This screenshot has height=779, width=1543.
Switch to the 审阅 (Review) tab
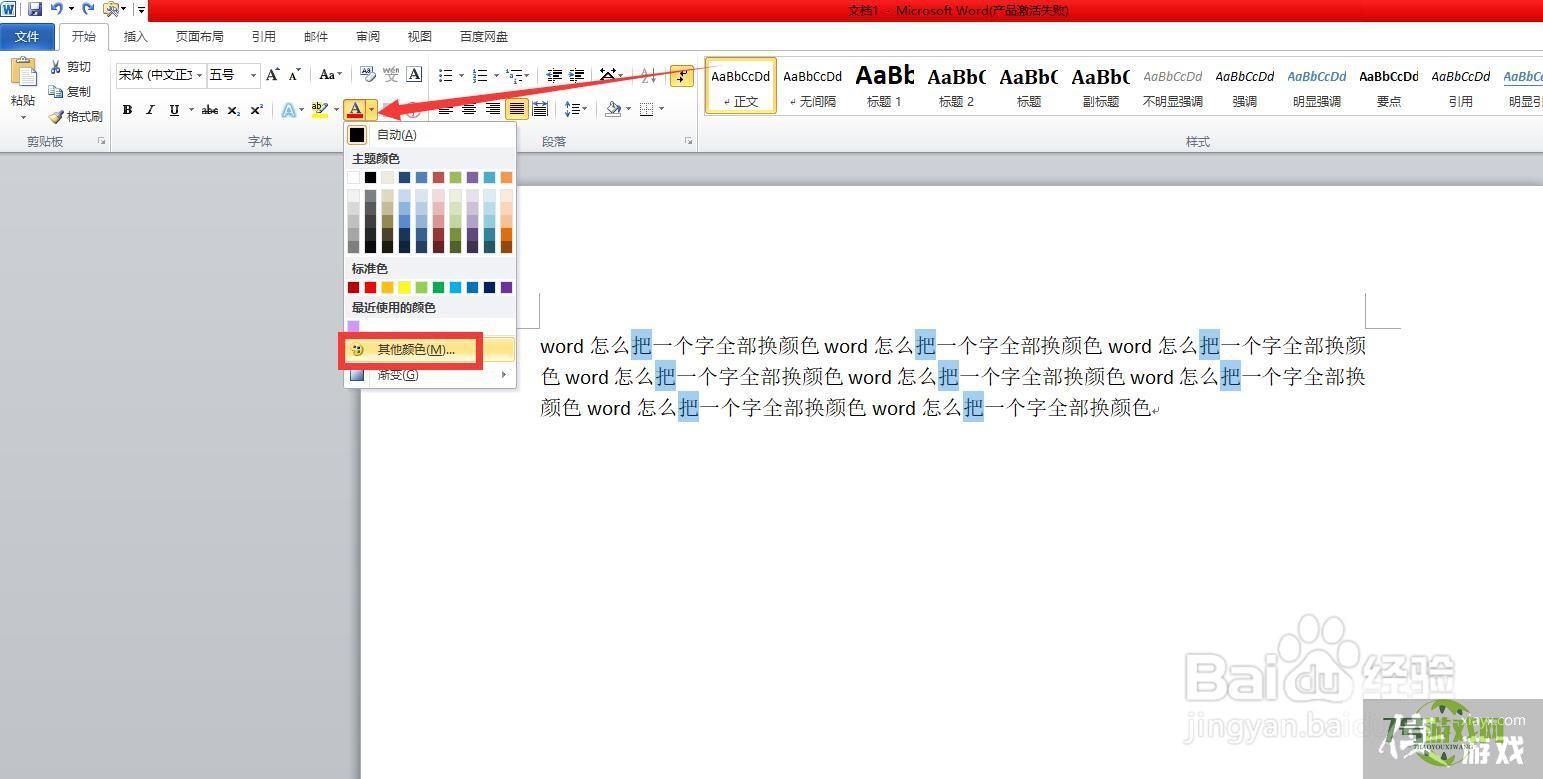(x=367, y=36)
